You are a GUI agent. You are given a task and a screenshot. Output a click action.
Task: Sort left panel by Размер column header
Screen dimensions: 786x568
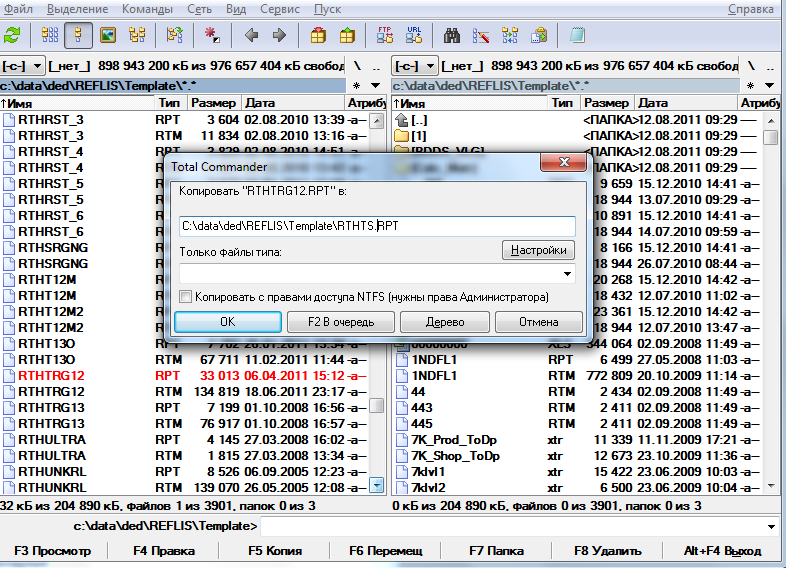tap(214, 103)
